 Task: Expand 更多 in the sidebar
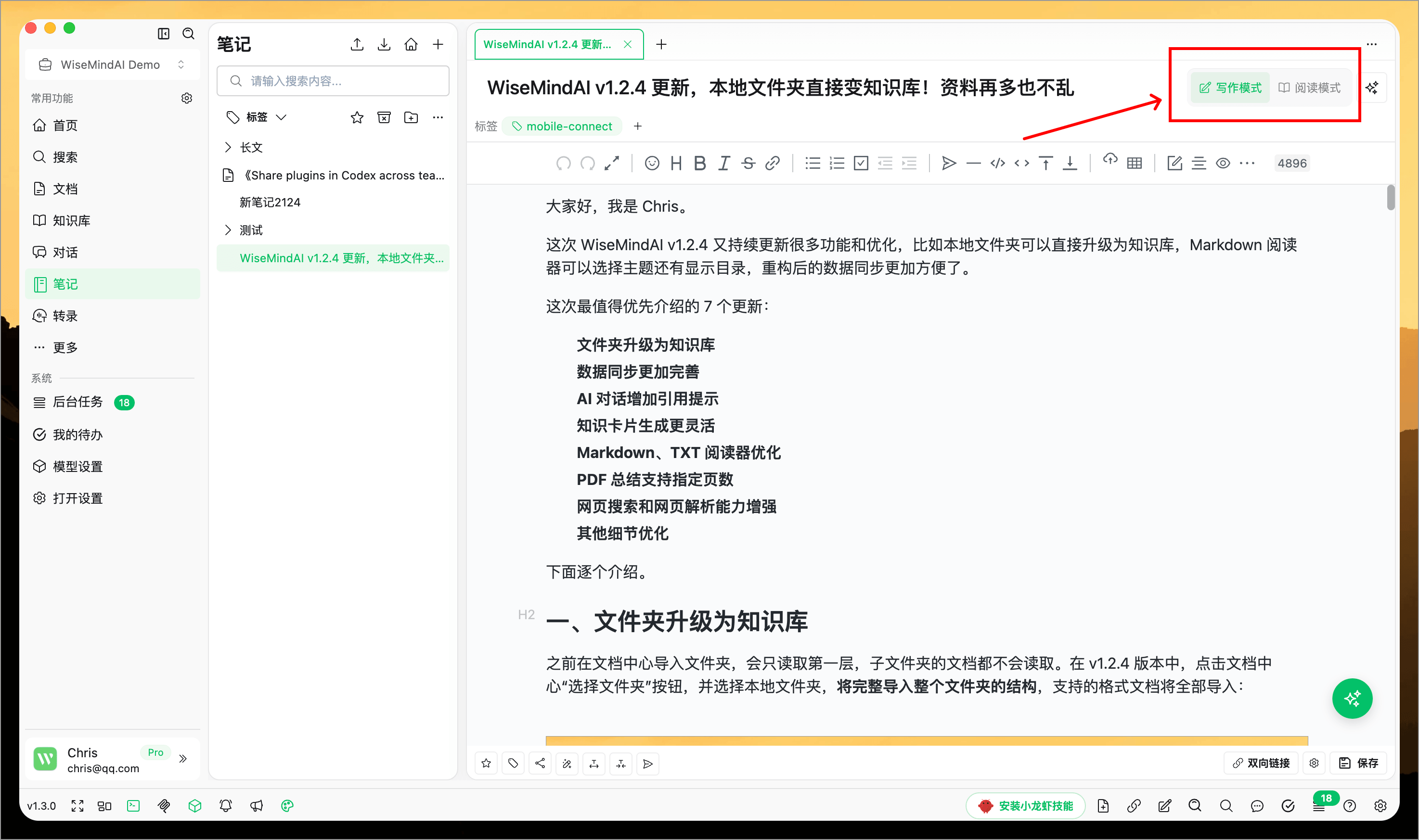(x=113, y=347)
